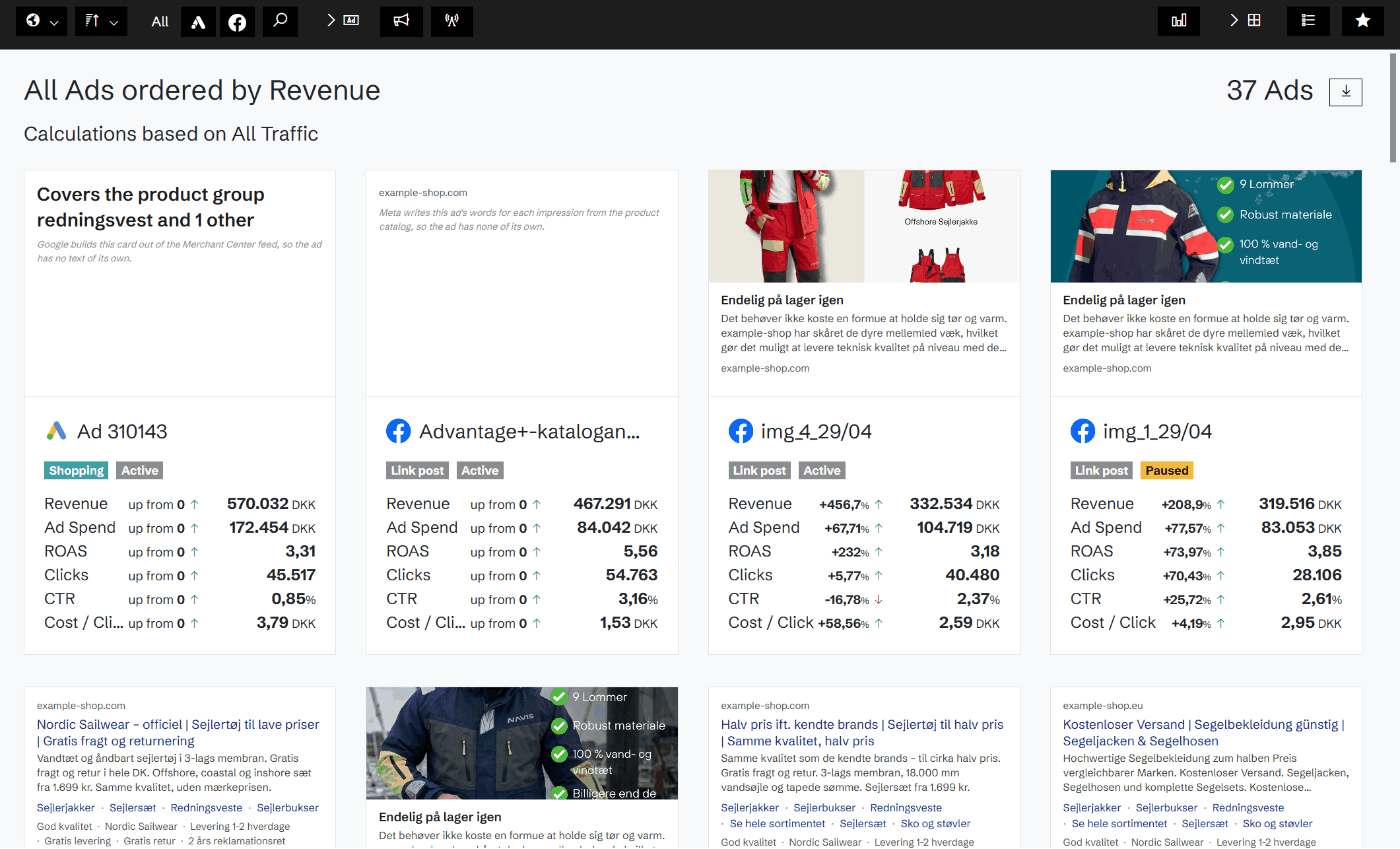Click the CTR change -16,78%
Image resolution: width=1400 pixels, height=849 pixels.
(x=847, y=599)
